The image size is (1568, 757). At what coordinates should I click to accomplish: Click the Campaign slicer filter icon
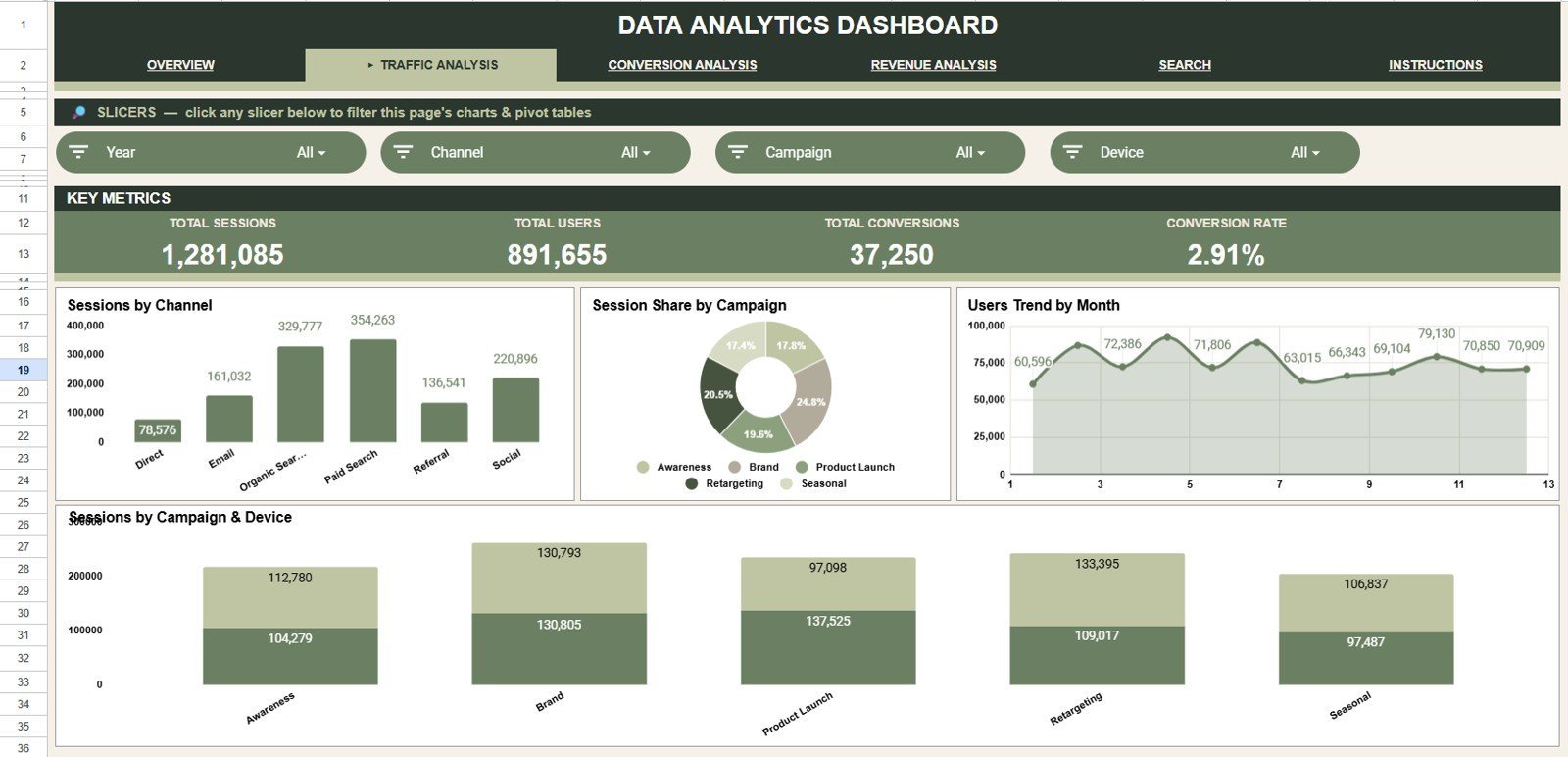pos(738,152)
